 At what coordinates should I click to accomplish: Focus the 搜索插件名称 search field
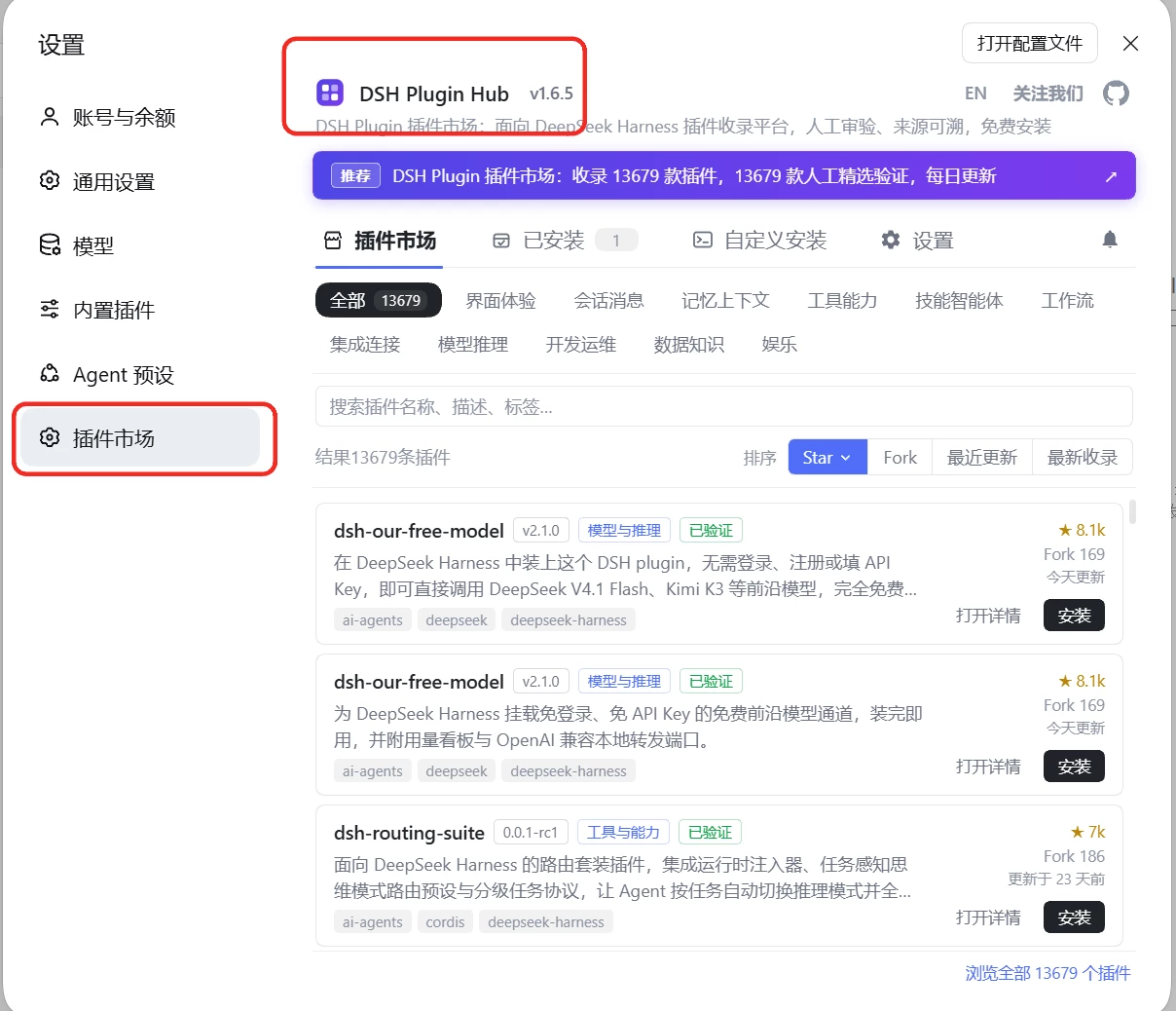pyautogui.click(x=724, y=406)
